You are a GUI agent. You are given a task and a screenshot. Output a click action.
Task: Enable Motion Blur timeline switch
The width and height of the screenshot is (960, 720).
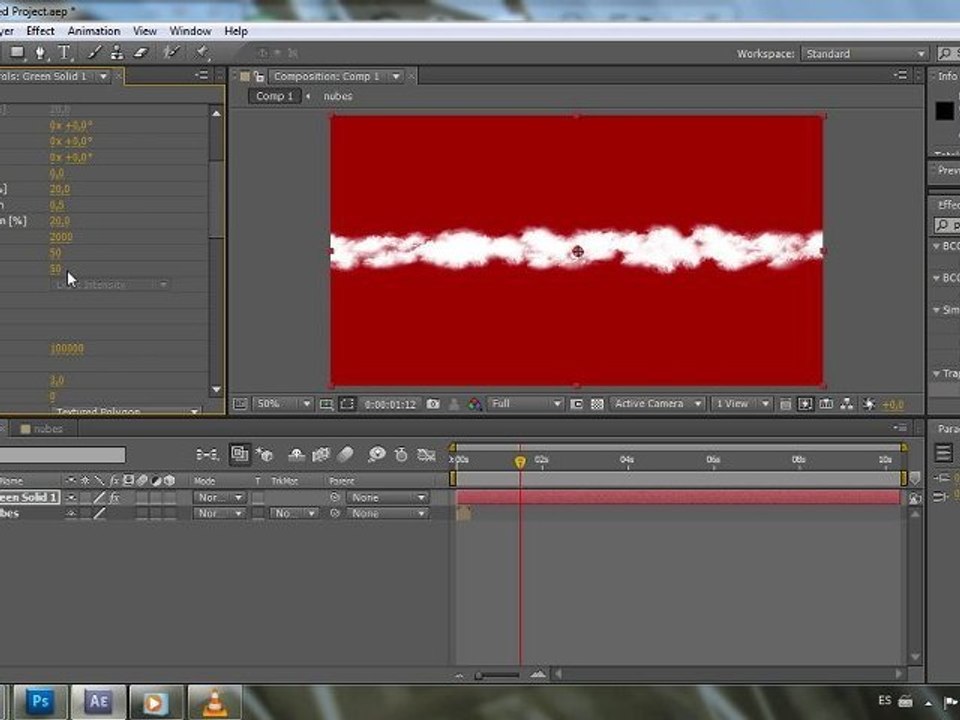pyautogui.click(x=345, y=454)
